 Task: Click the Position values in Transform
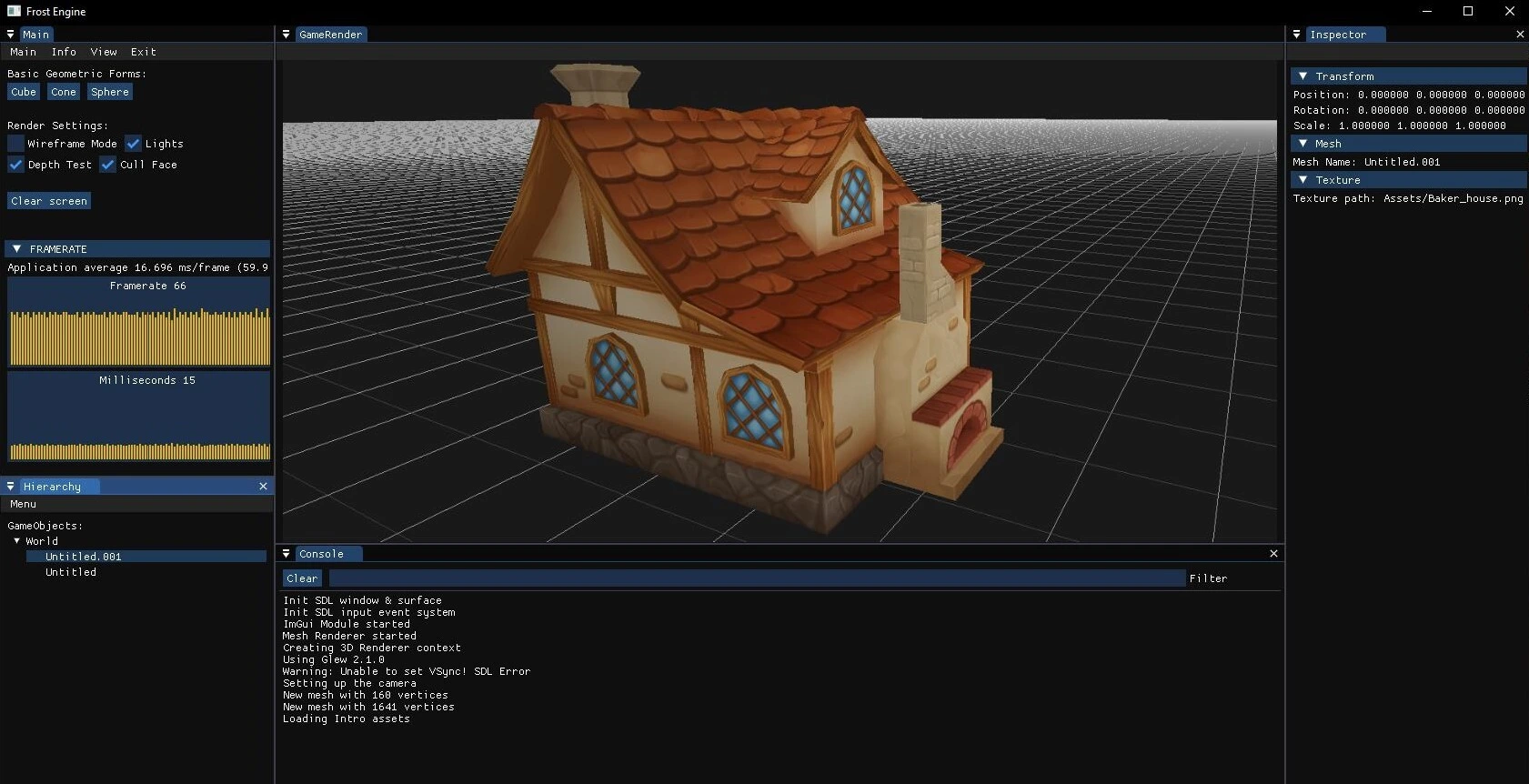(x=1442, y=95)
